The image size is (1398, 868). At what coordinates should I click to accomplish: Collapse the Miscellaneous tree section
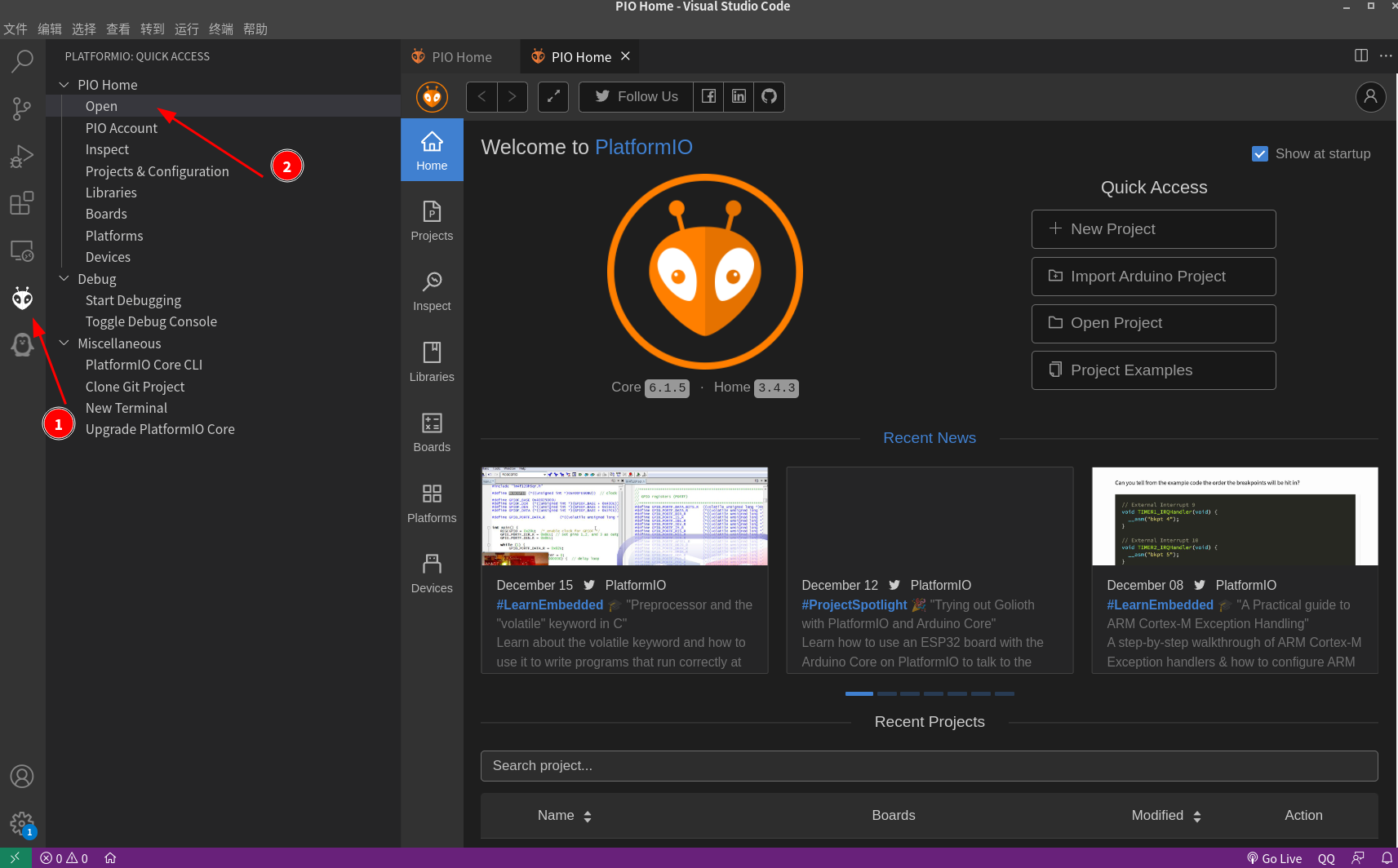coord(64,343)
